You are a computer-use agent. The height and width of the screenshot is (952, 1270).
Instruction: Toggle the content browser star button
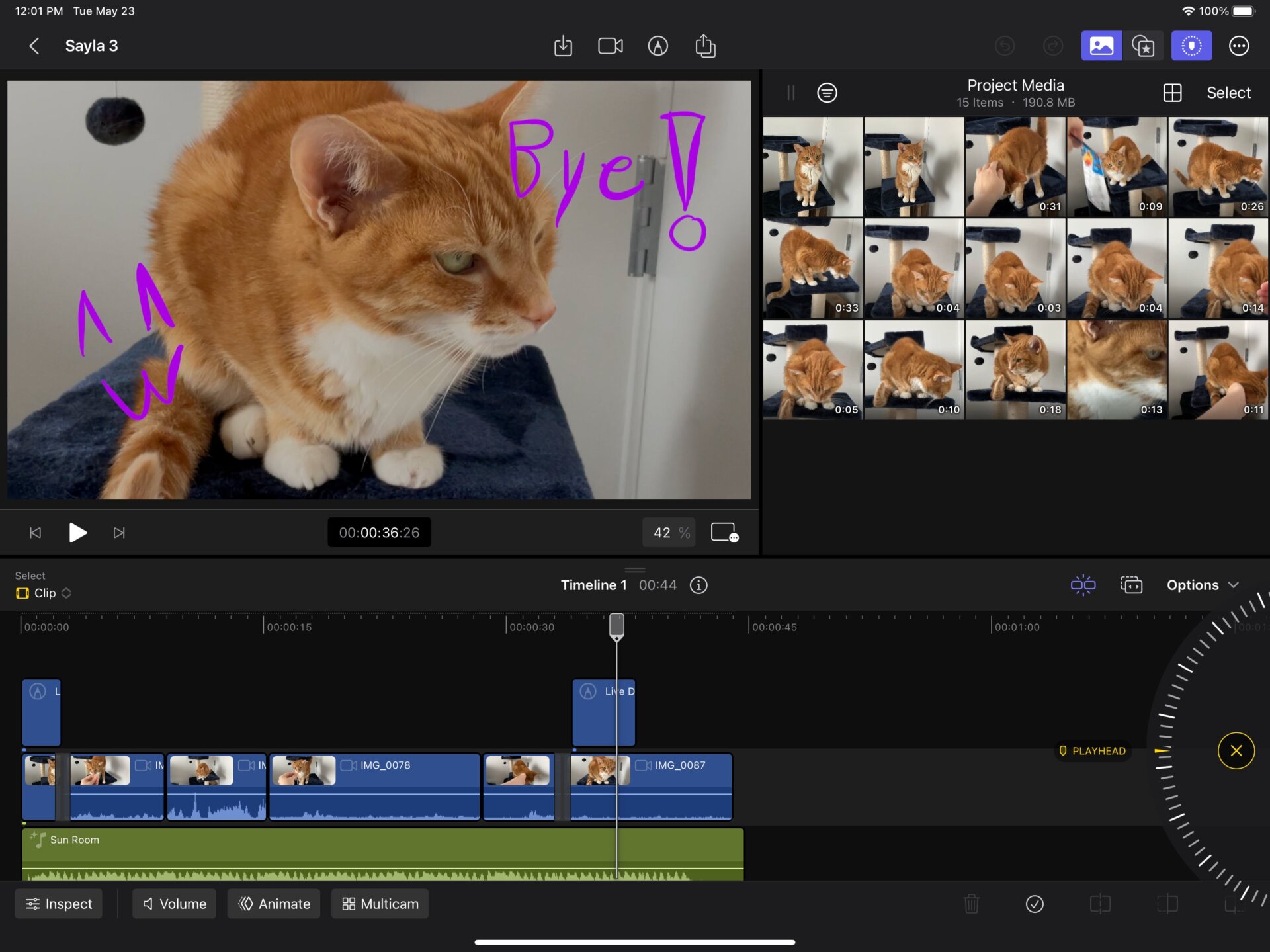pos(1143,46)
